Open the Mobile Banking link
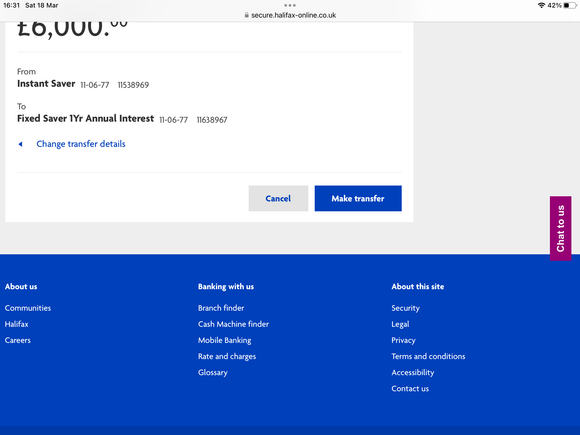 point(225,340)
